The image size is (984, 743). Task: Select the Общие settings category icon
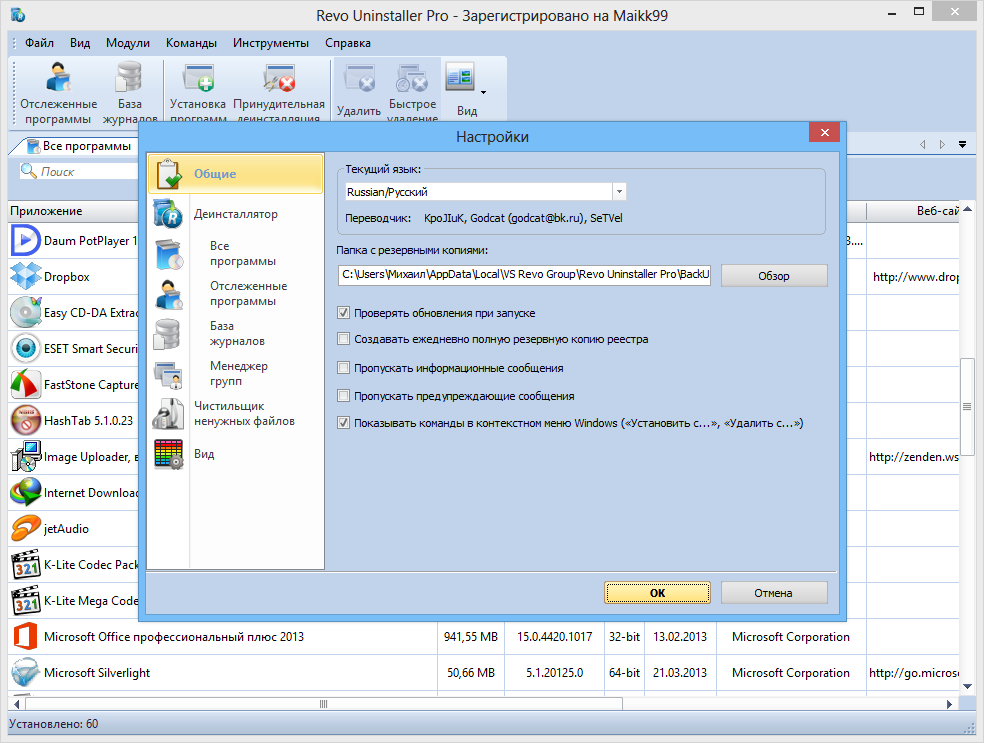(169, 173)
